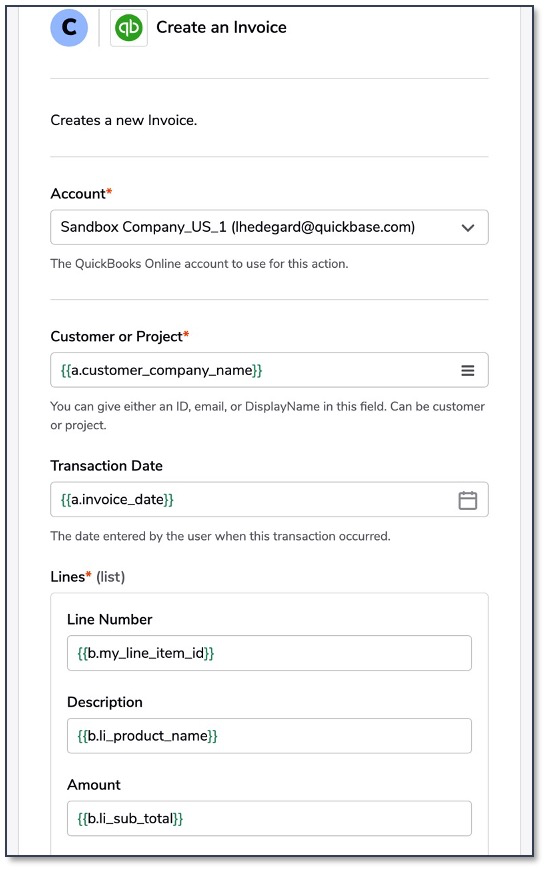Click the Lines (list) section label
The height and width of the screenshot is (870, 546).
point(88,577)
